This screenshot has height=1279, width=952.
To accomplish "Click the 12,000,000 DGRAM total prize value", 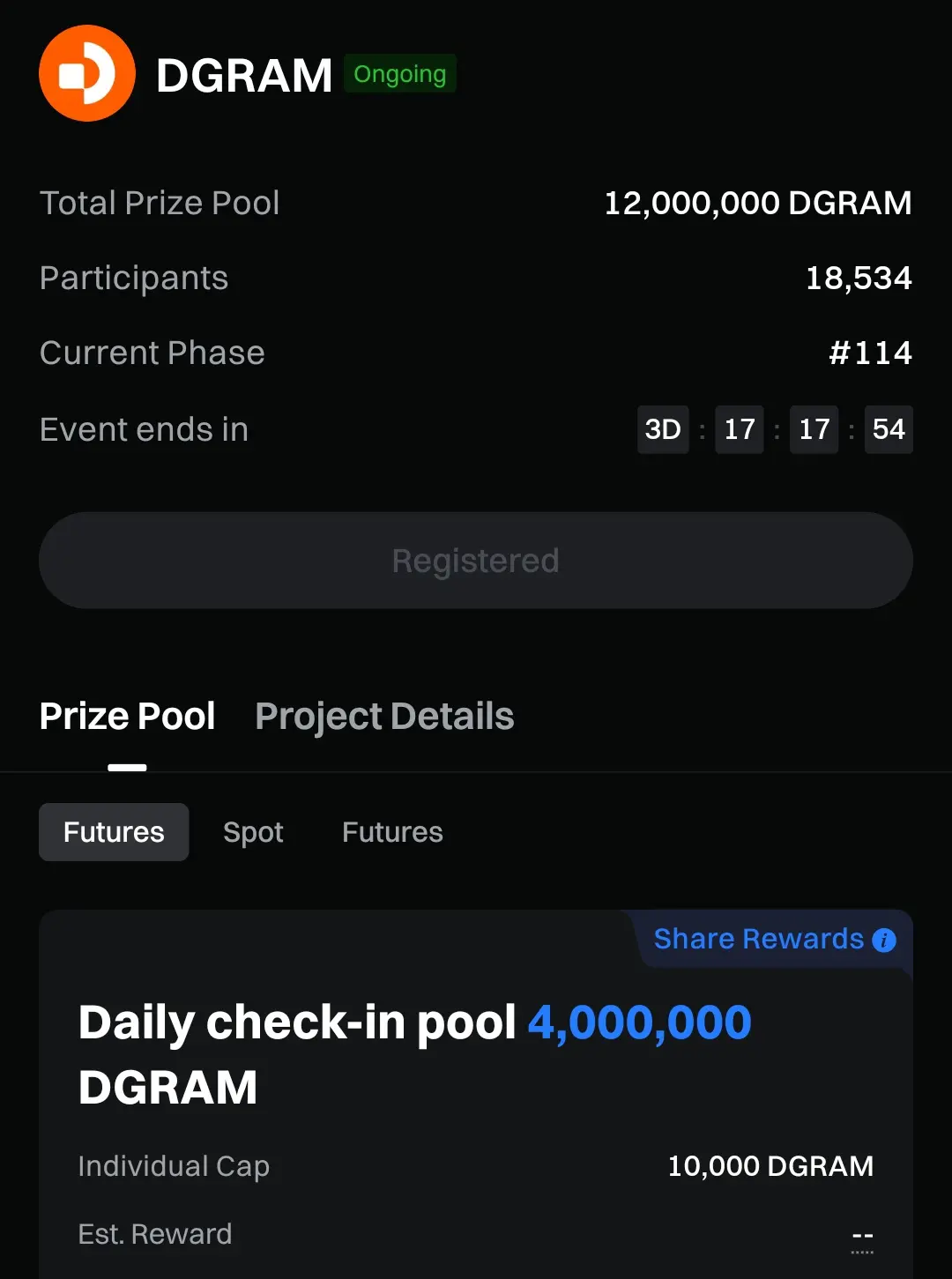I will pos(758,204).
